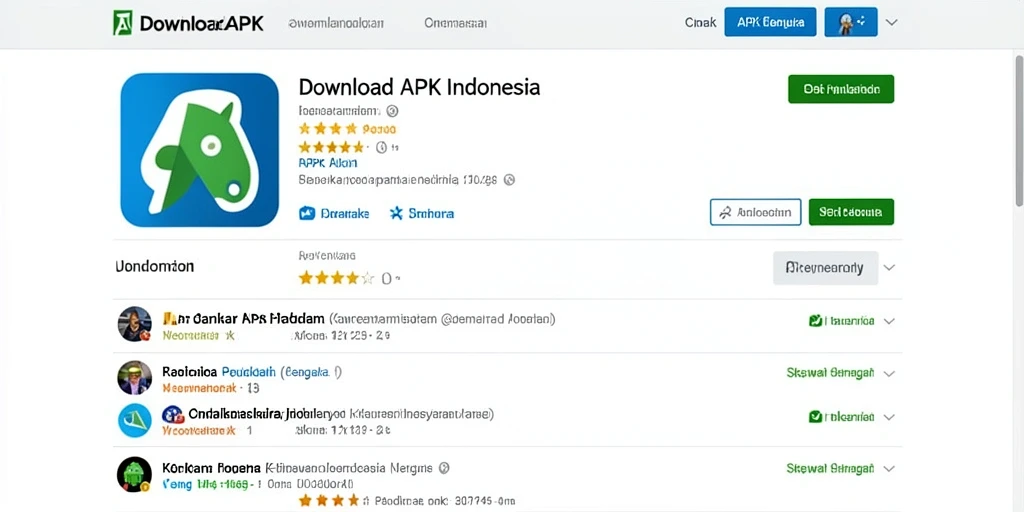The width and height of the screenshot is (1024, 512).
Task: Open the first header navigation menu item
Action: click(x=336, y=24)
